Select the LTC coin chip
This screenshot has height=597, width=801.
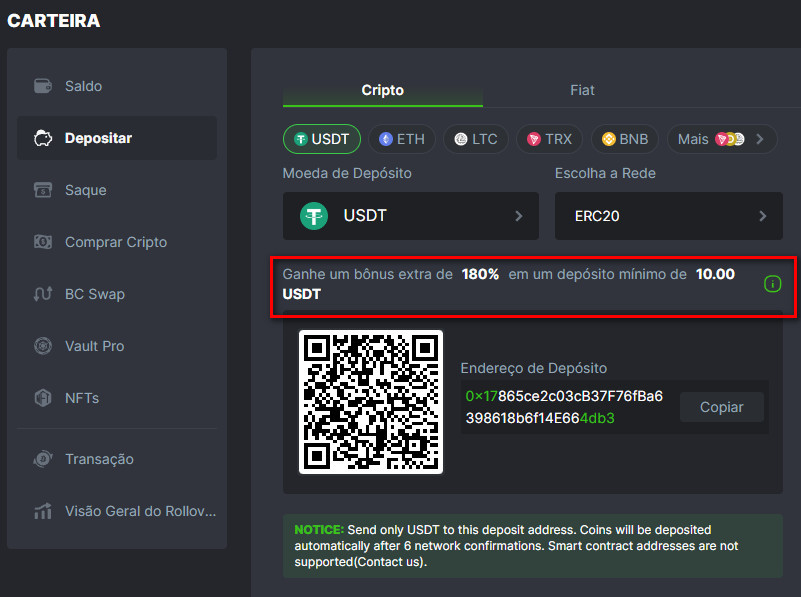475,139
